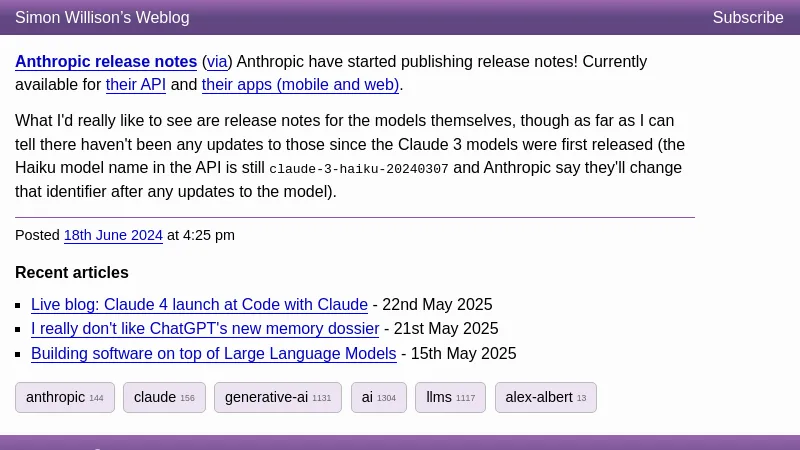The height and width of the screenshot is (450, 800).
Task: Open the 18th June 2024 date link
Action: (x=113, y=236)
